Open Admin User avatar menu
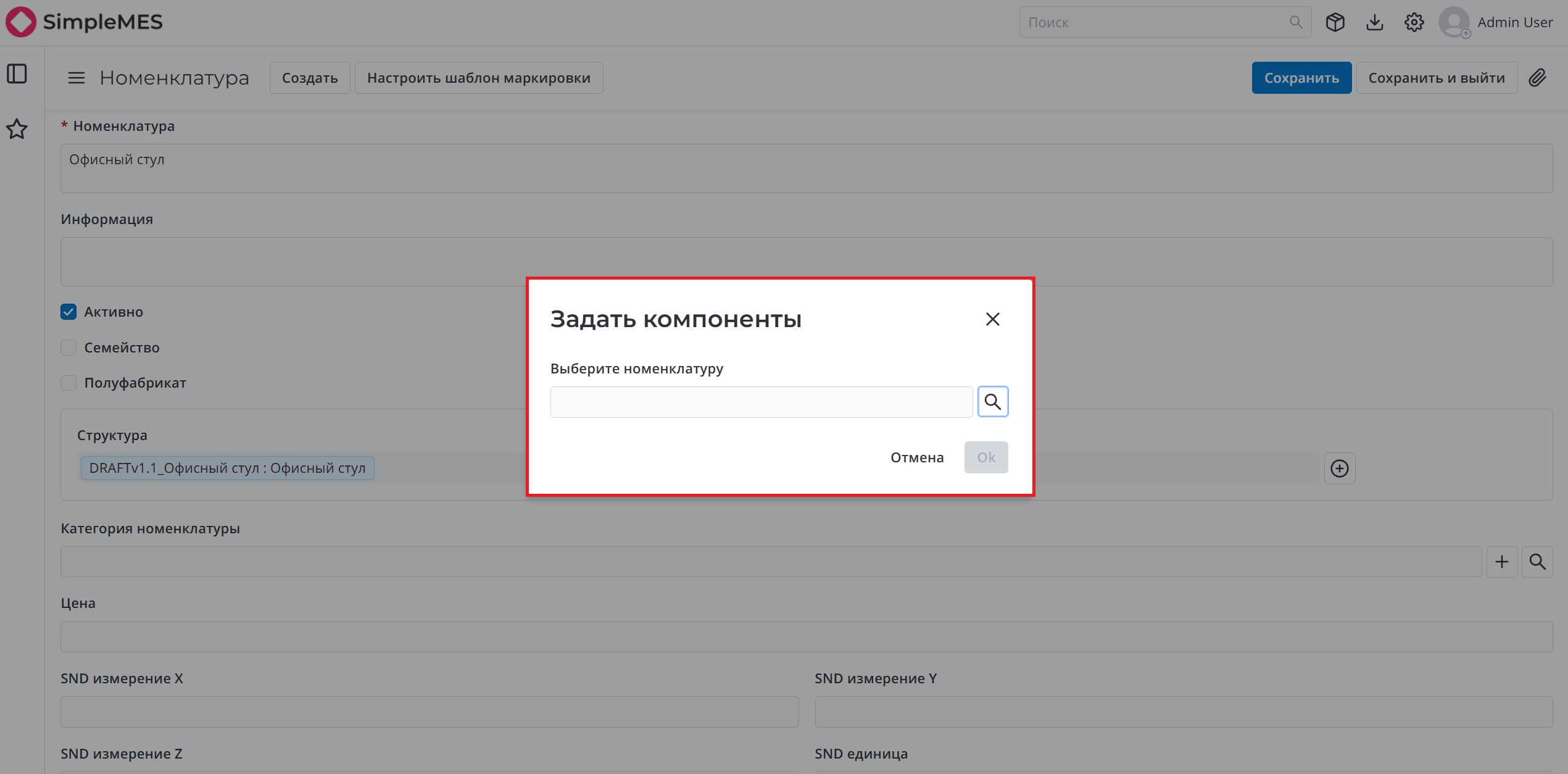 click(x=1454, y=22)
